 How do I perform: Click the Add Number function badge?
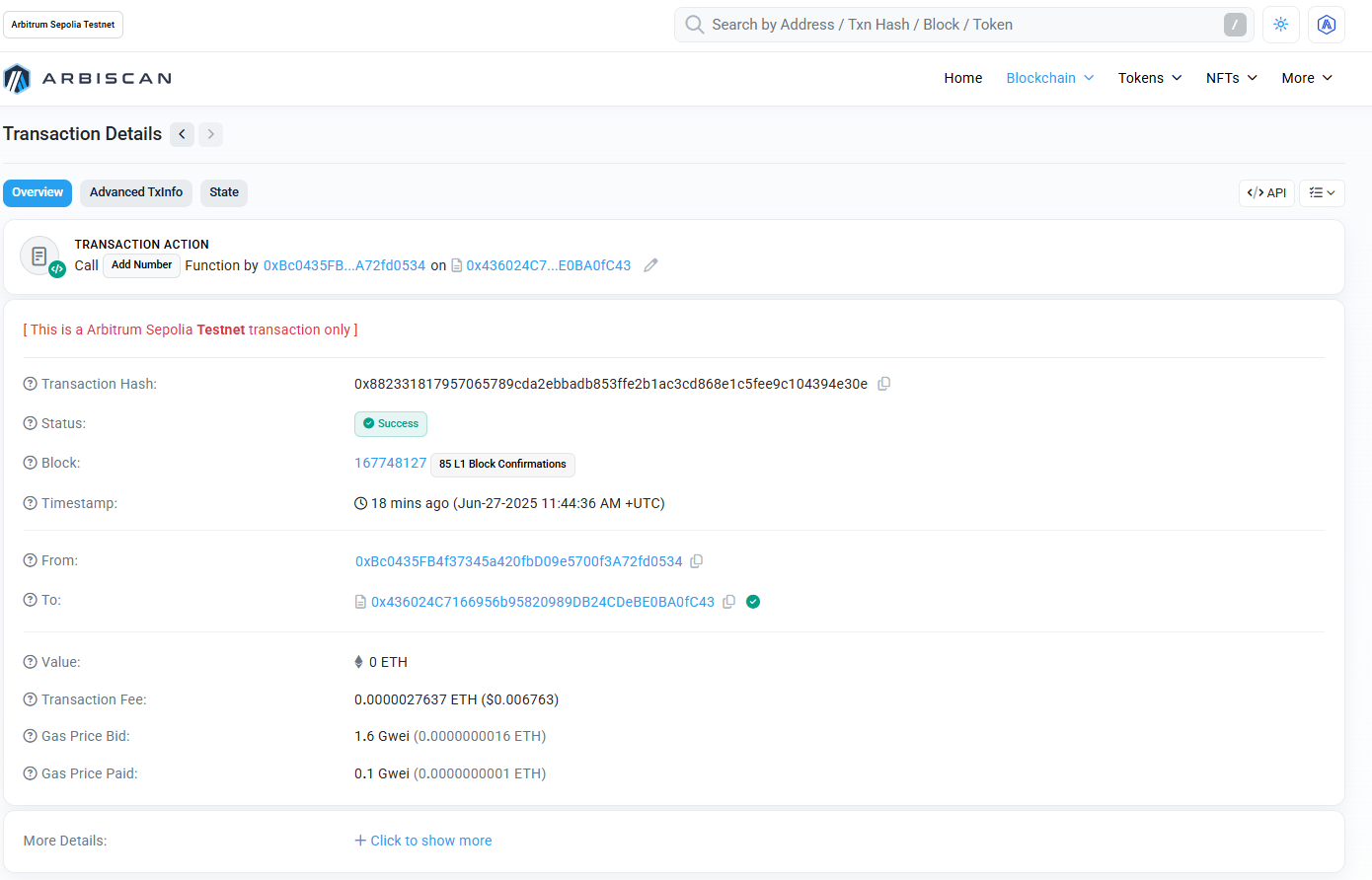point(141,265)
